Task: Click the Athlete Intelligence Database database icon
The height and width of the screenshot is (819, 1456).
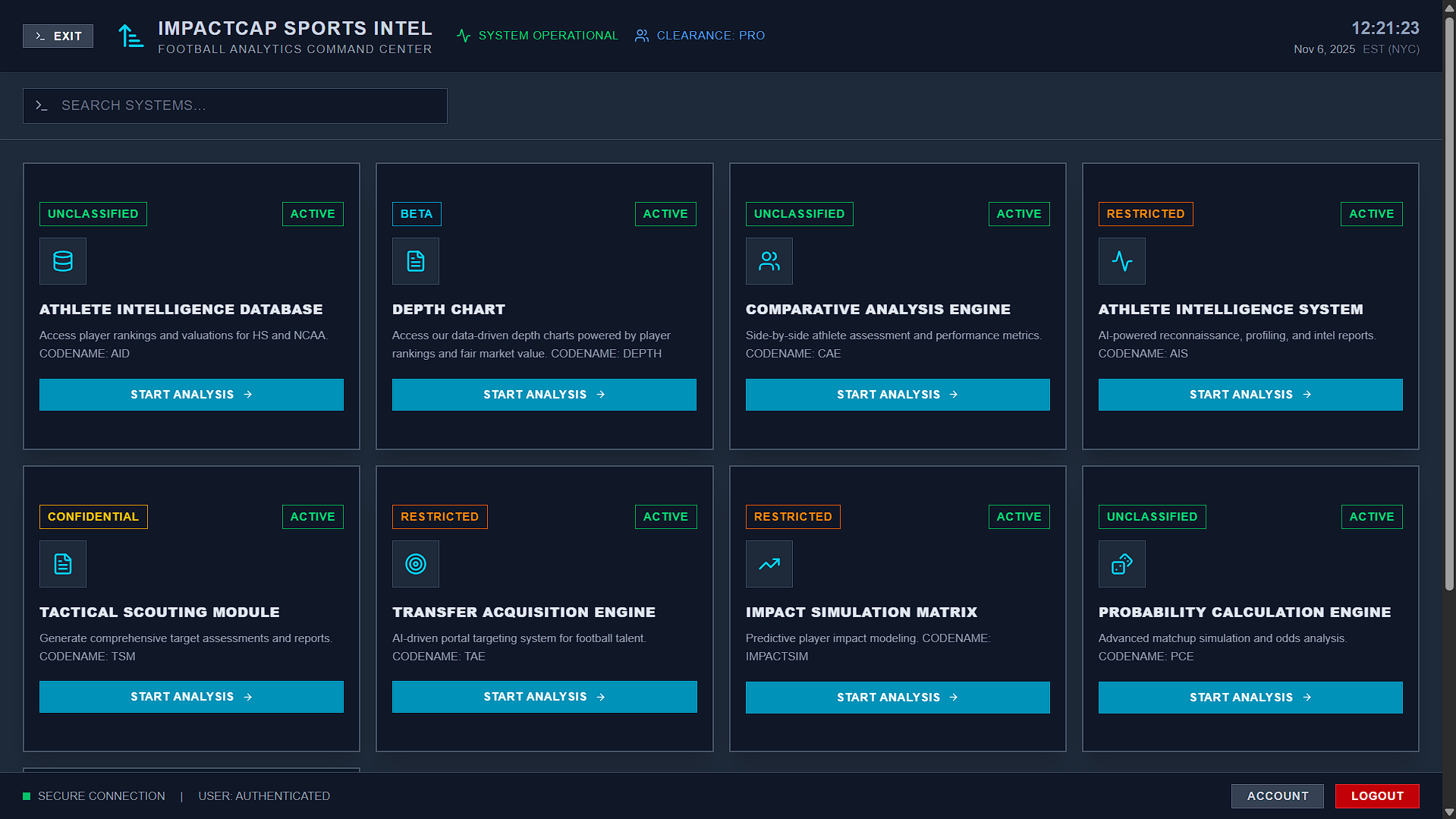Action: (x=62, y=261)
